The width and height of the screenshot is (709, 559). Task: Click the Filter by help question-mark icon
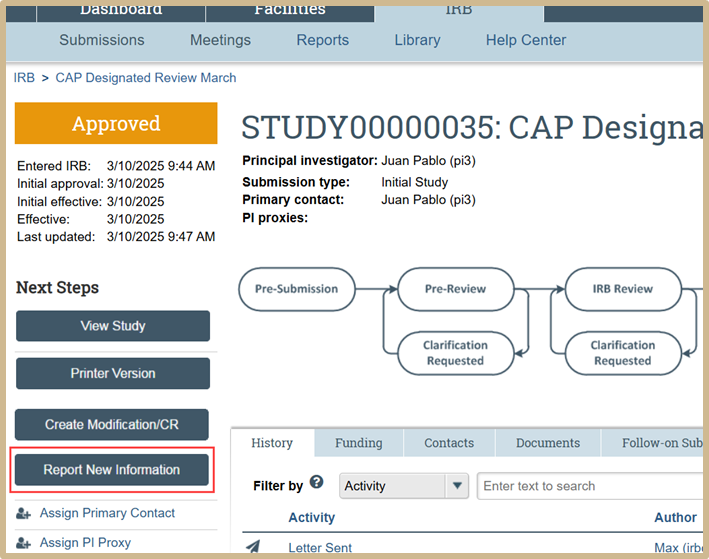(317, 482)
